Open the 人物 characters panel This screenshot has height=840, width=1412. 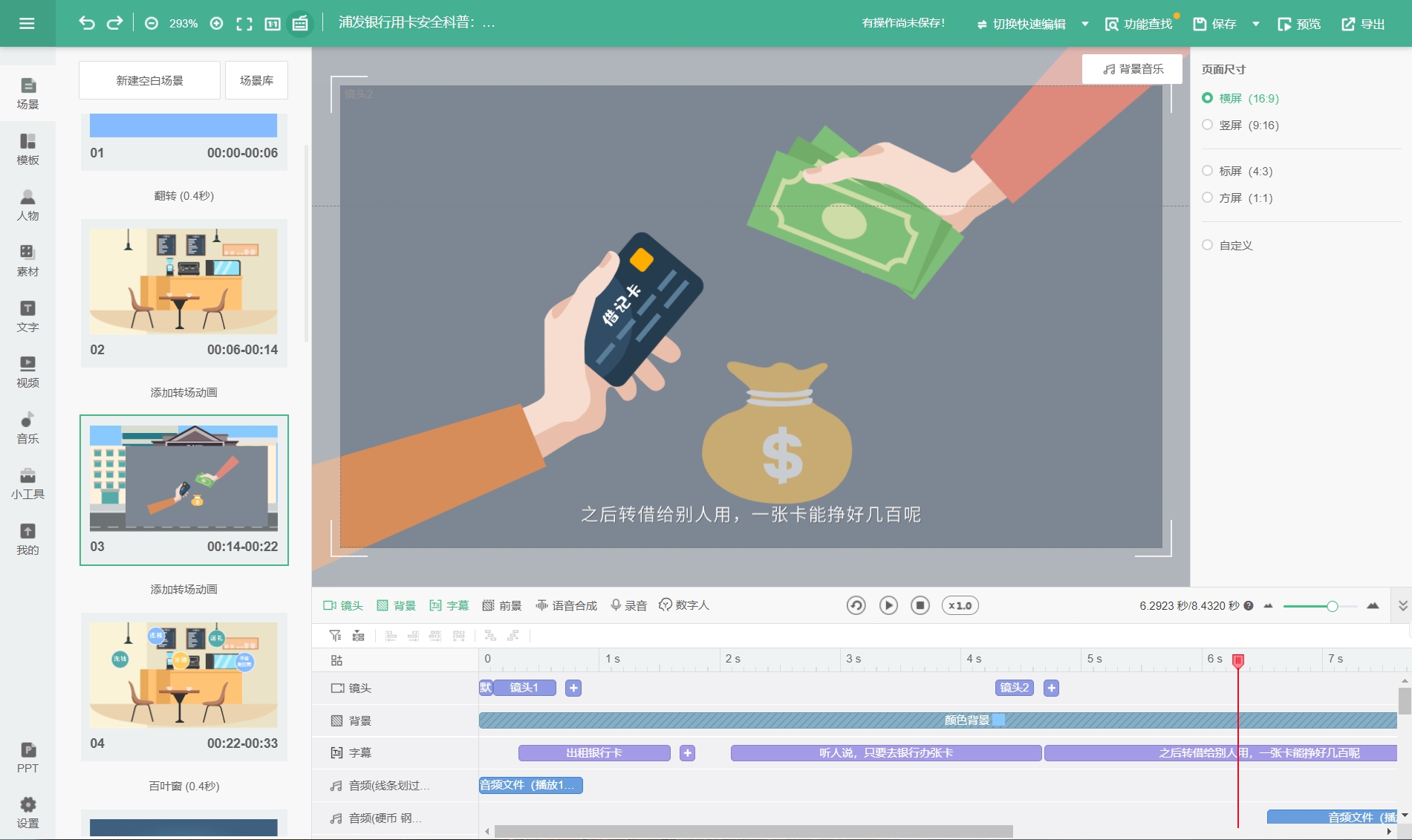pos(27,206)
